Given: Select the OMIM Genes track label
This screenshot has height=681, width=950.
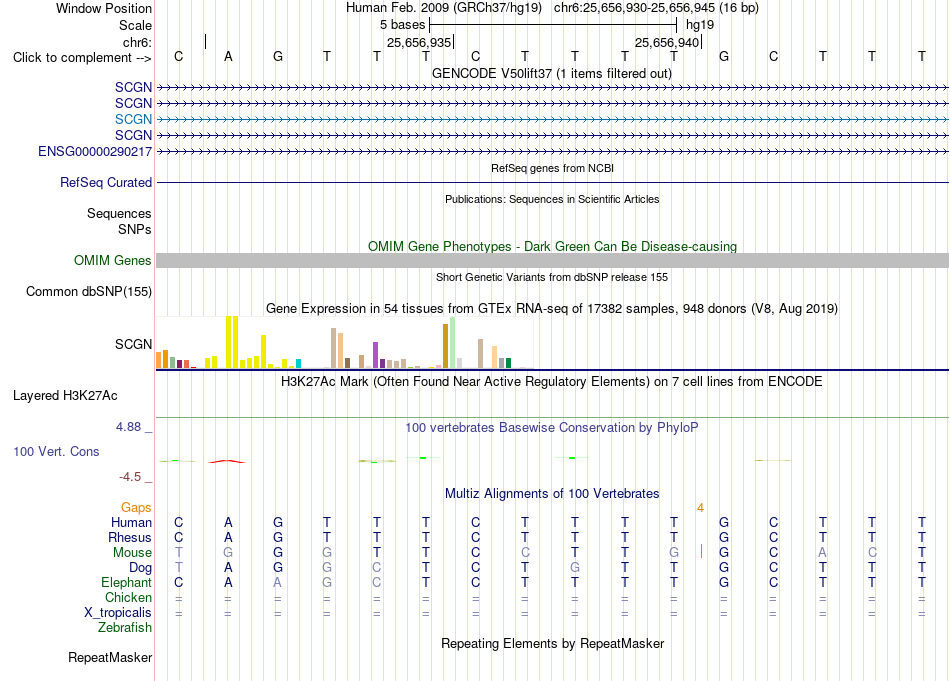Looking at the screenshot, I should 113,261.
